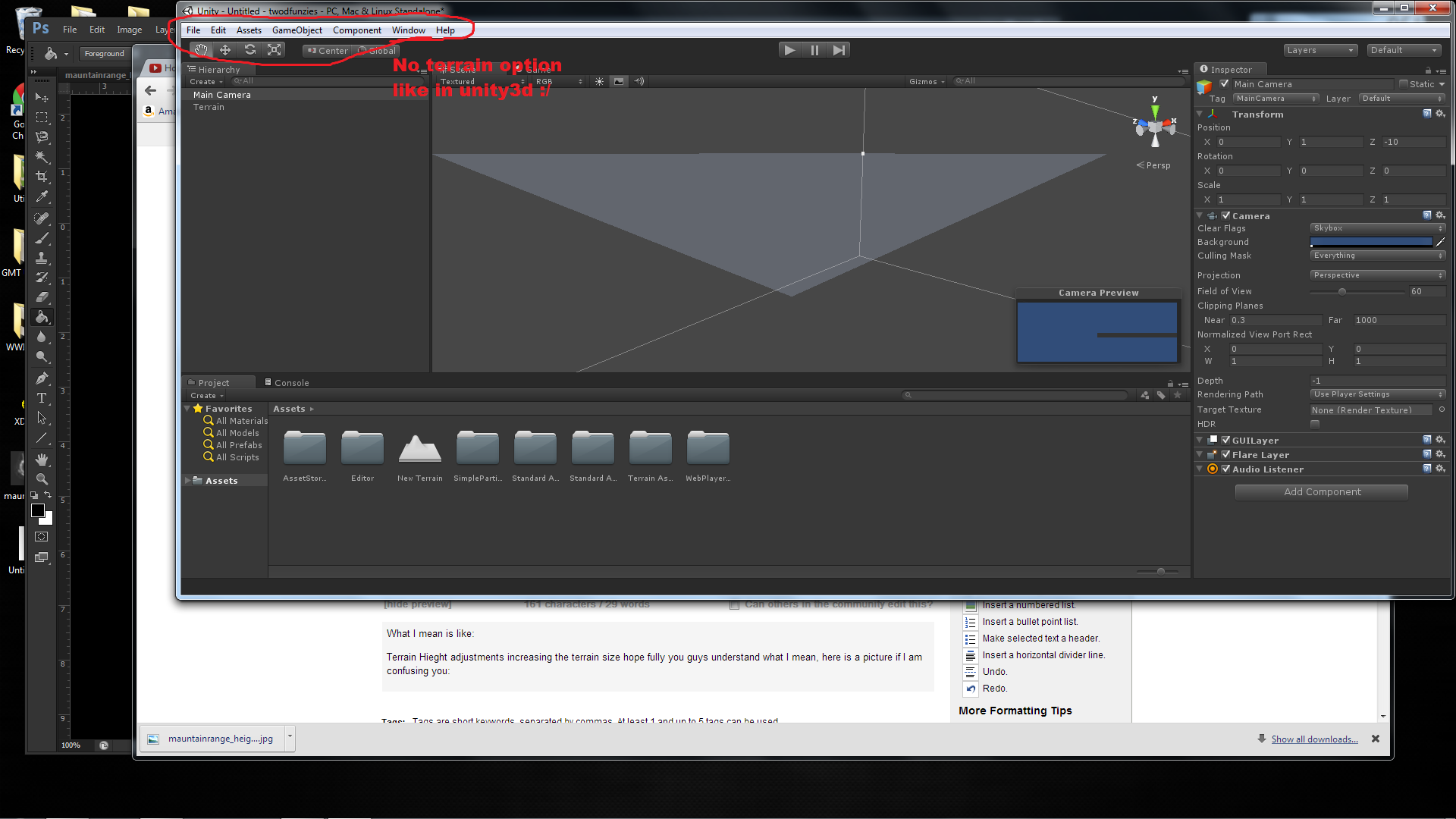Click the Pause button in Unity

coord(814,50)
